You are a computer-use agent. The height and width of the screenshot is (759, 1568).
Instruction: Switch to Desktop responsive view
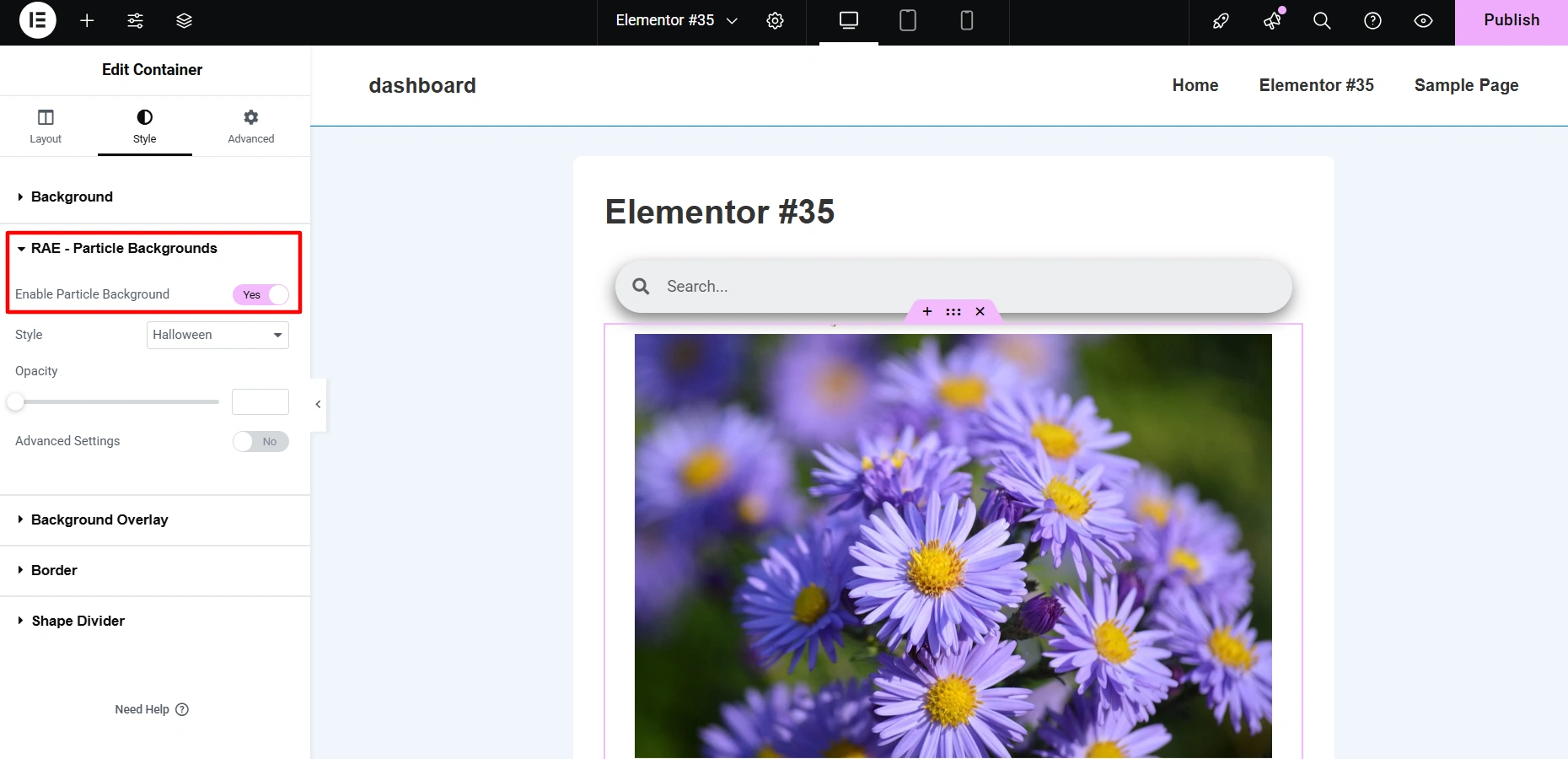(x=849, y=20)
